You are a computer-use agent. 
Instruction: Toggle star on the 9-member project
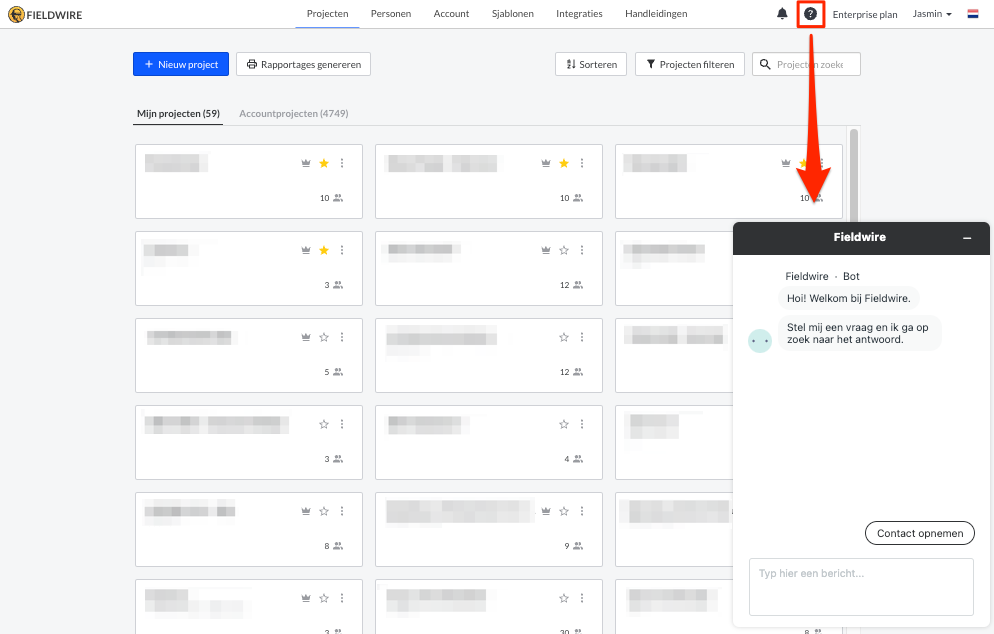(564, 511)
